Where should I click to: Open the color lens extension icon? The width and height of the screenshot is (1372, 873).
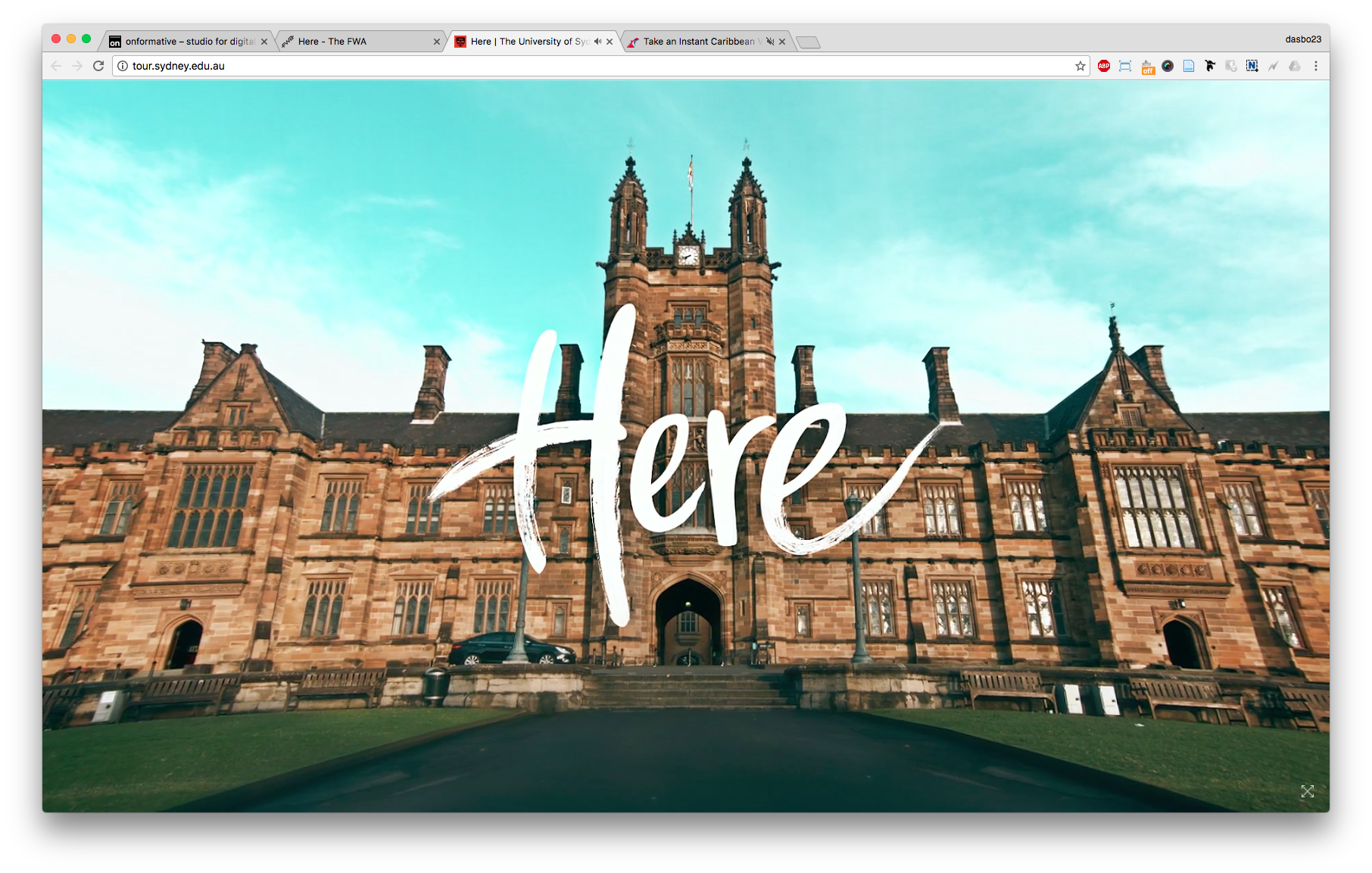[x=1168, y=66]
